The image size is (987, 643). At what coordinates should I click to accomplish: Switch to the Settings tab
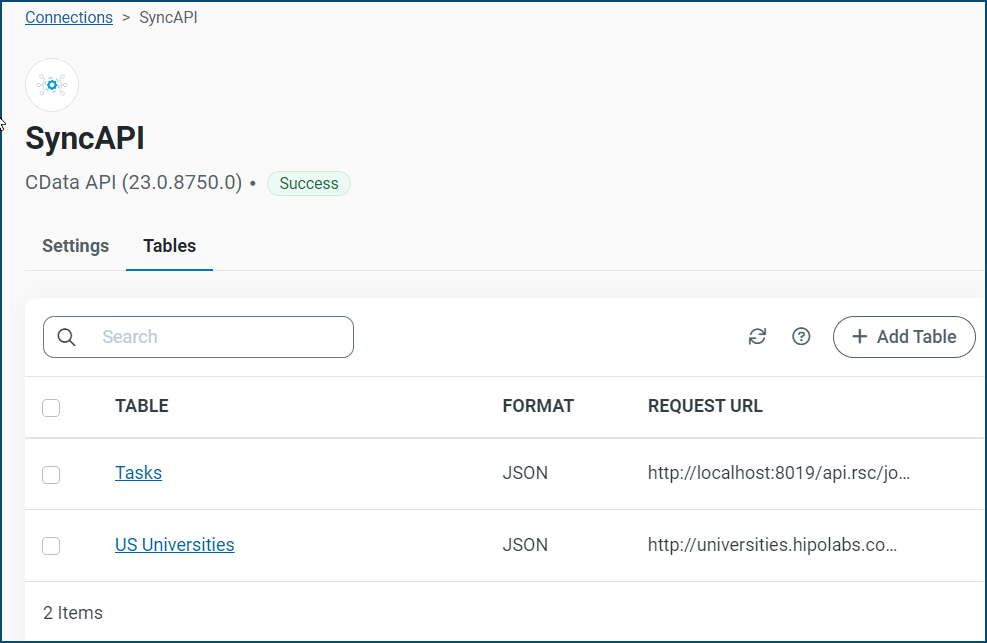tap(75, 246)
